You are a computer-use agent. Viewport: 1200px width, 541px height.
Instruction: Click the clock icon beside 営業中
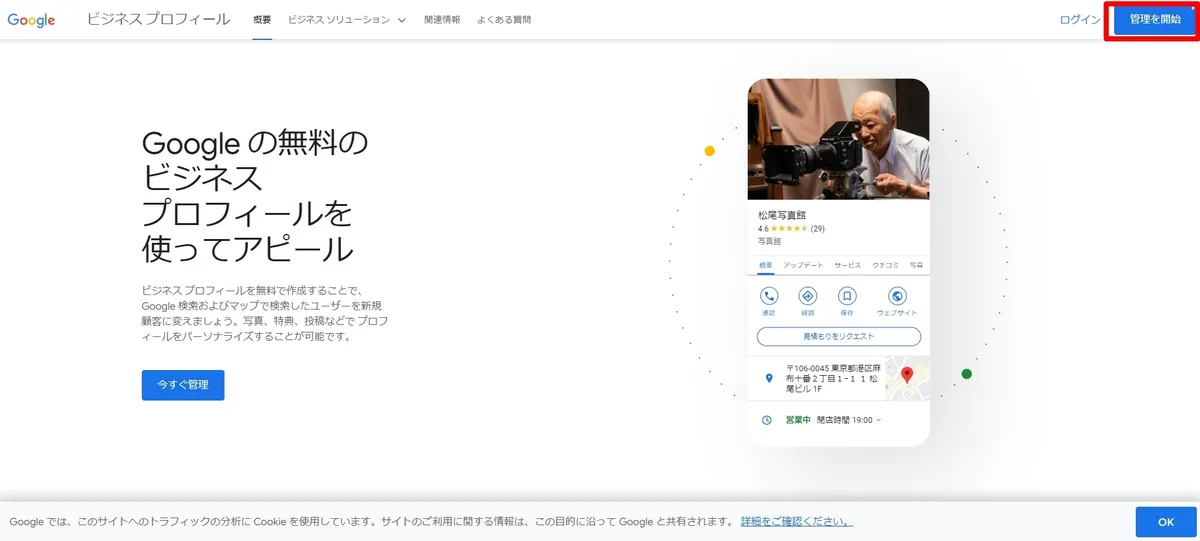tap(767, 420)
